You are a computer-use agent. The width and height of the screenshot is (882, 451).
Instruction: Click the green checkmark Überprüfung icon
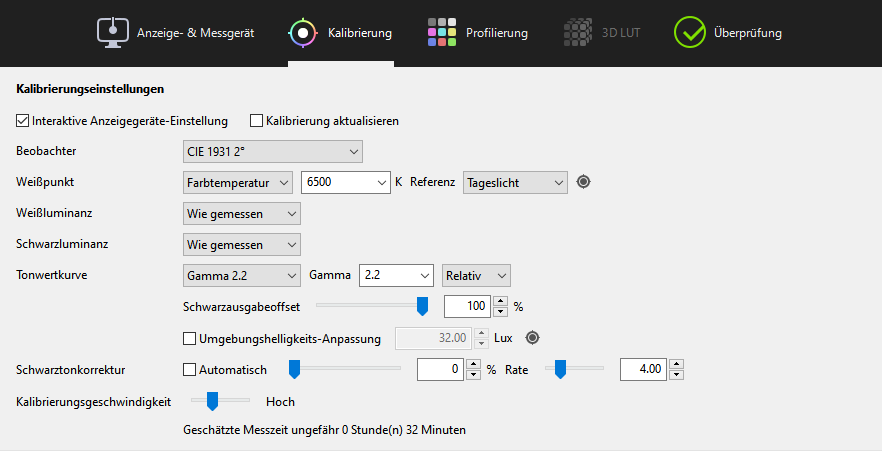click(x=690, y=33)
